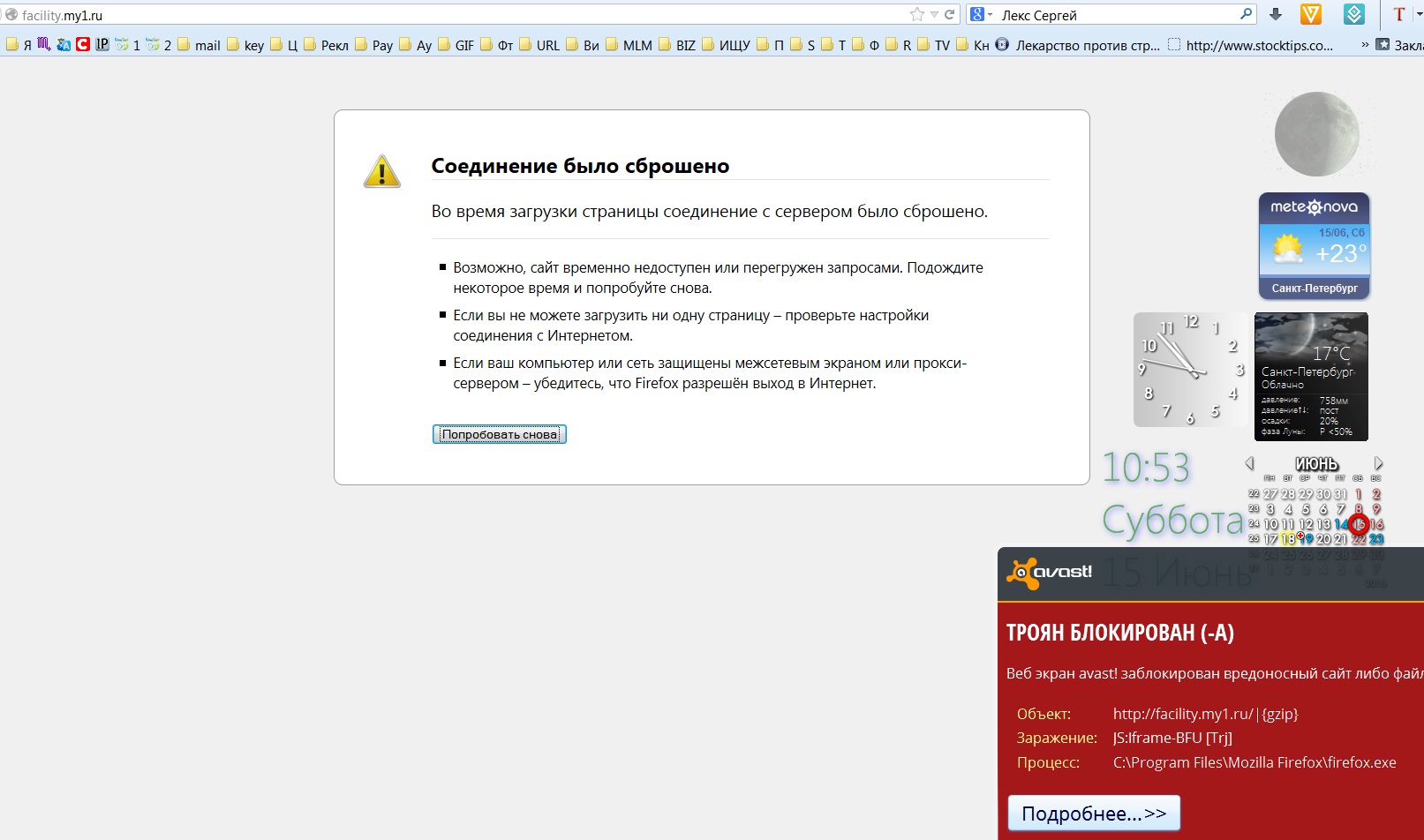Open the Закладки bookmarks menu button
Viewport: 1424px width, 840px height.
click(1400, 45)
